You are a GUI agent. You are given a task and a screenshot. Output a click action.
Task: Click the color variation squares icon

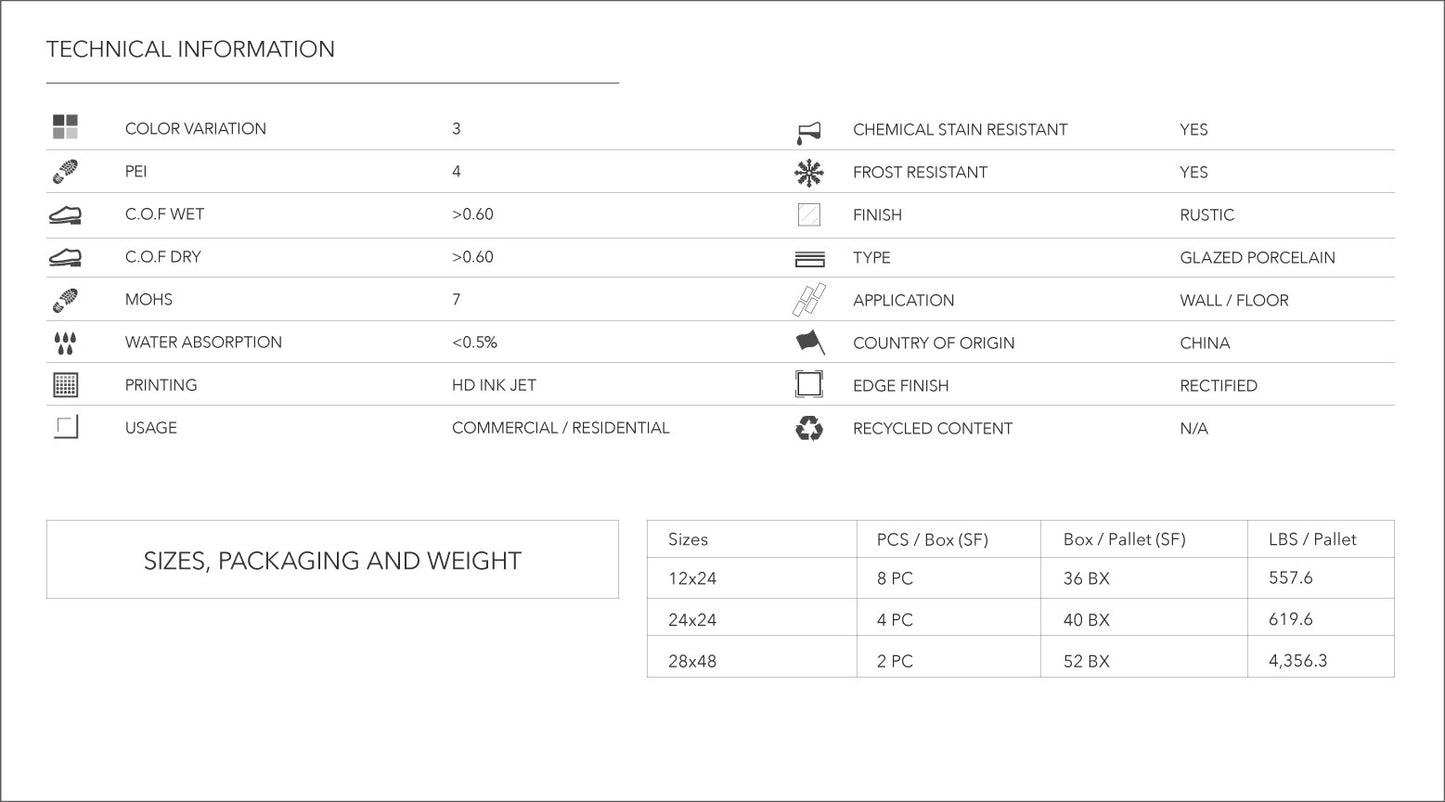pos(65,127)
